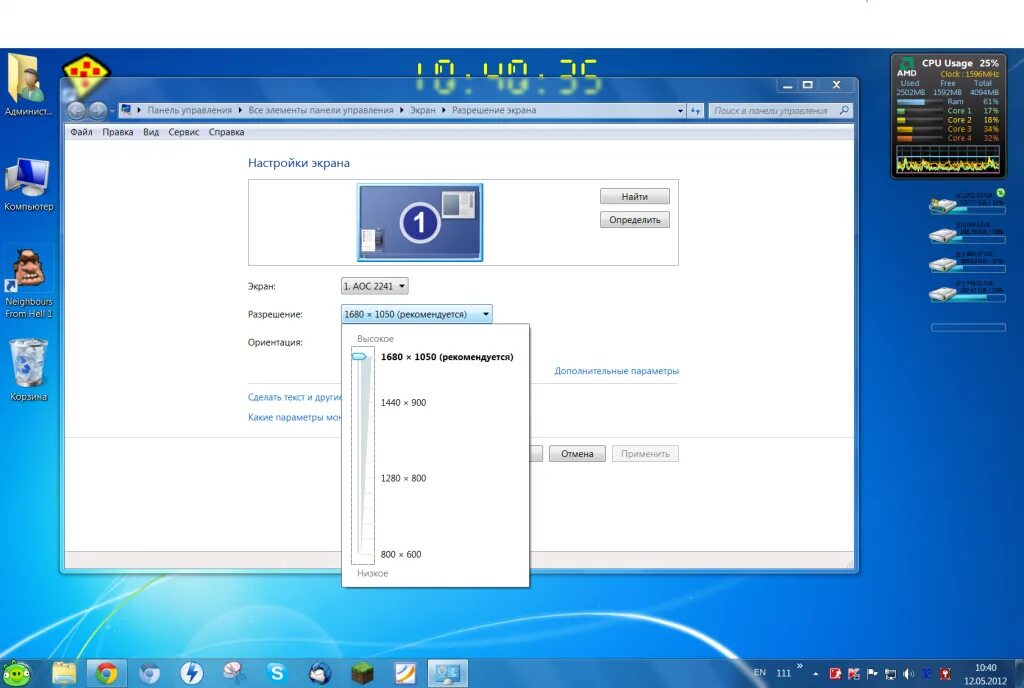Screen dimensions: 1024x688
Task: Choose 800 × 600 on the resolution slider
Action: (x=400, y=554)
